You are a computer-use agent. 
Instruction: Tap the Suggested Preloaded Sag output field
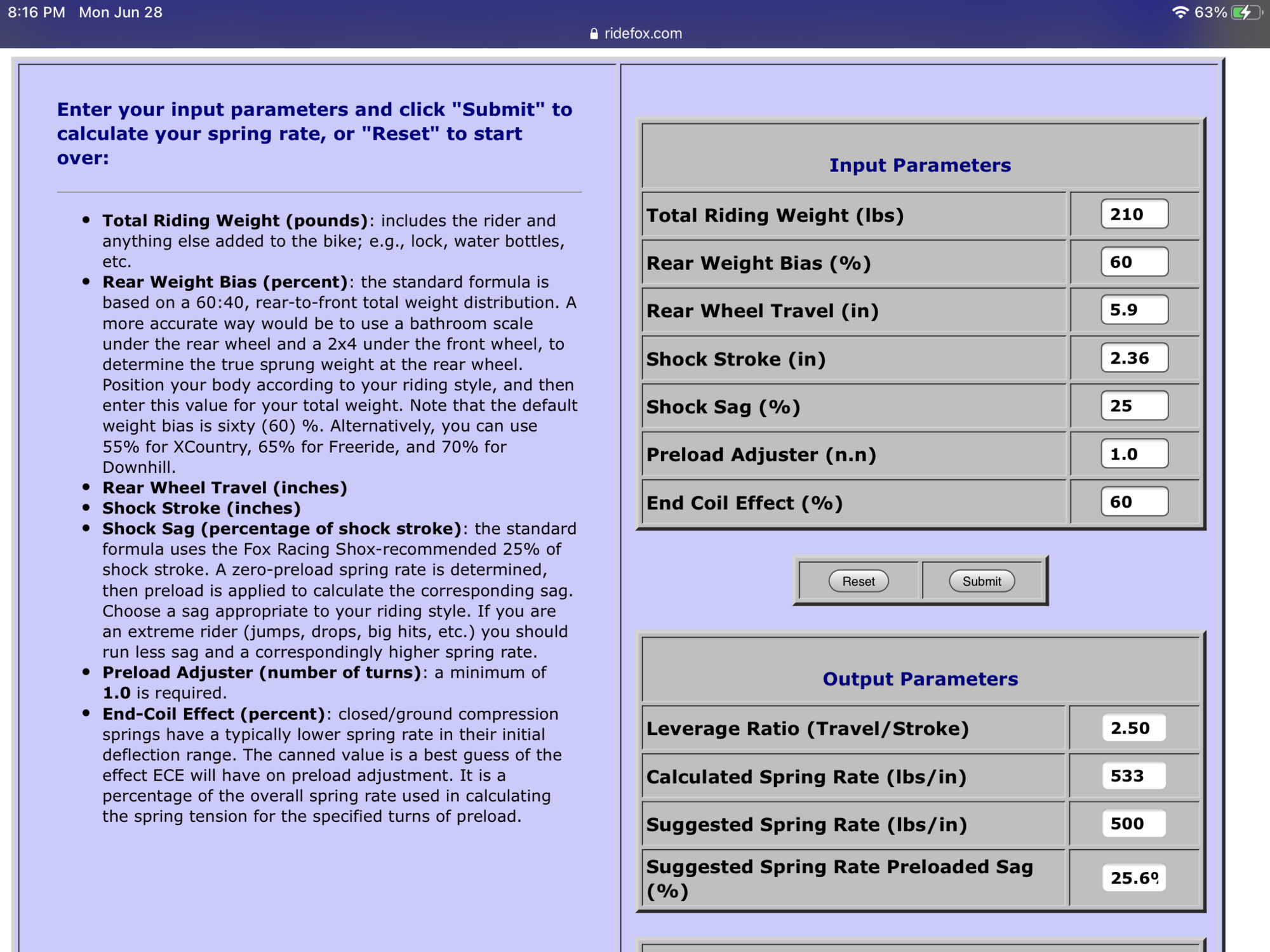[1133, 878]
